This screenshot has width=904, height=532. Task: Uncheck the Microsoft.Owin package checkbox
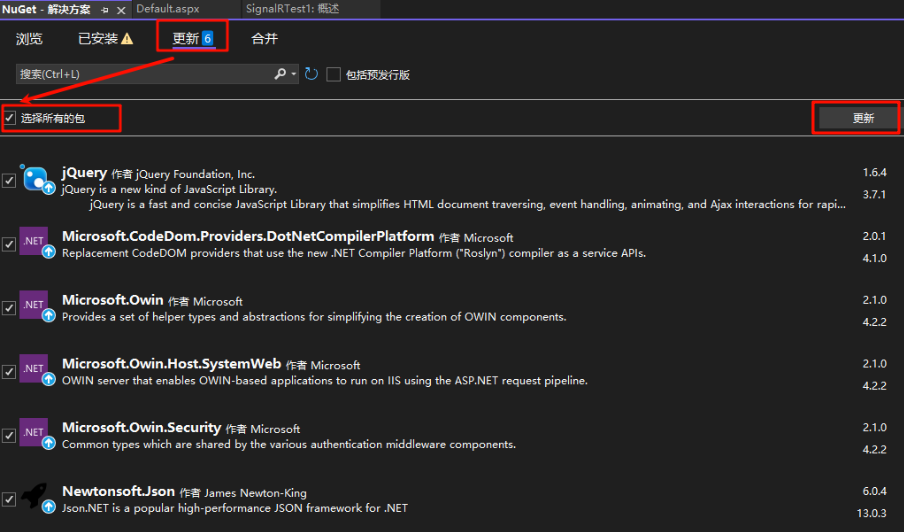point(9,308)
